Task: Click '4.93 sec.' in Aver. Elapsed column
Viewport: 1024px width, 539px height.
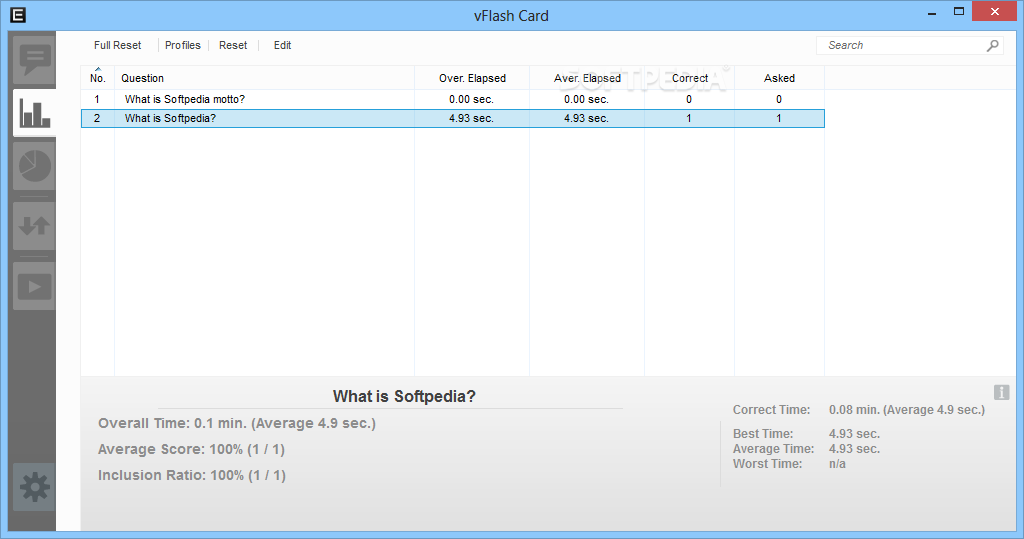Action: click(586, 118)
